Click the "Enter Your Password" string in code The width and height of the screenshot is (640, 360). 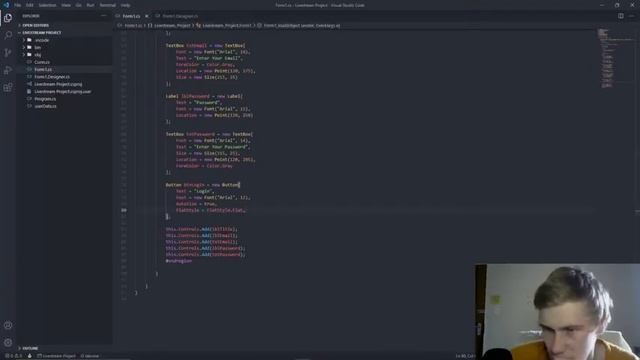click(x=221, y=147)
